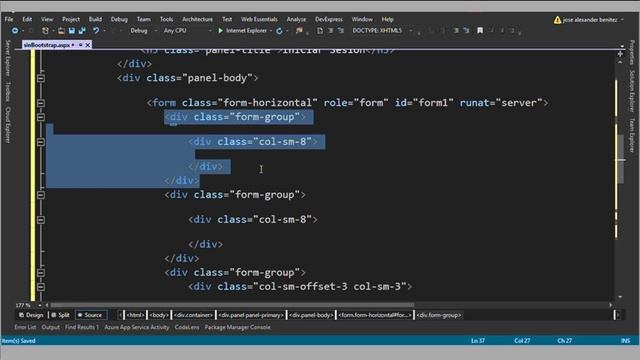Click the green Start debugging play icon

[x=220, y=31]
